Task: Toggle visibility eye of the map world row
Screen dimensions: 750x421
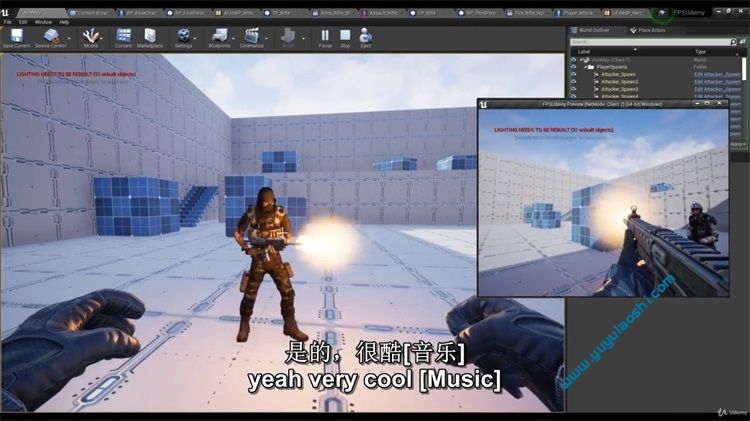Action: click(x=574, y=60)
